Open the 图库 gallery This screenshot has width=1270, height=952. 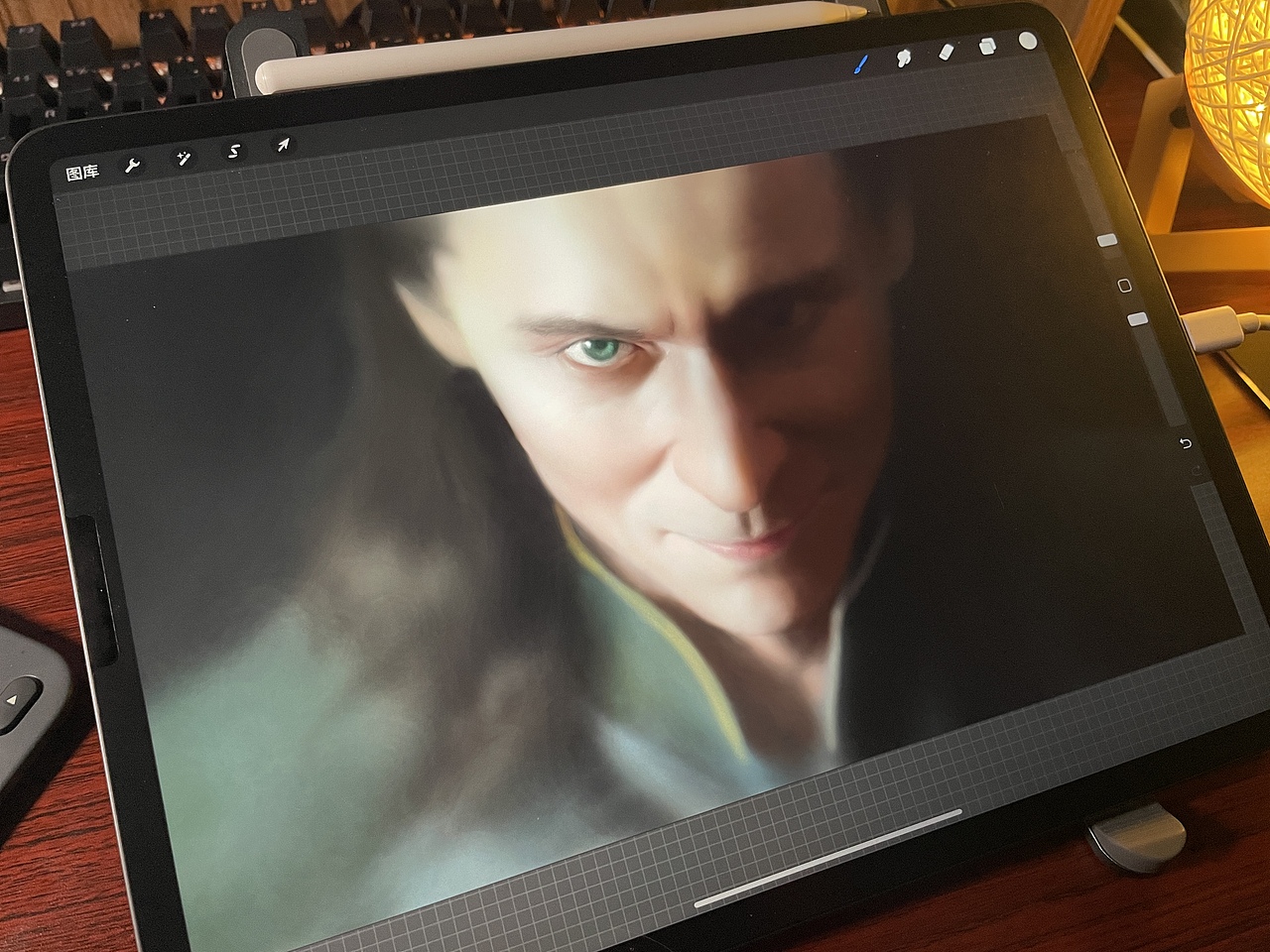pos(81,174)
